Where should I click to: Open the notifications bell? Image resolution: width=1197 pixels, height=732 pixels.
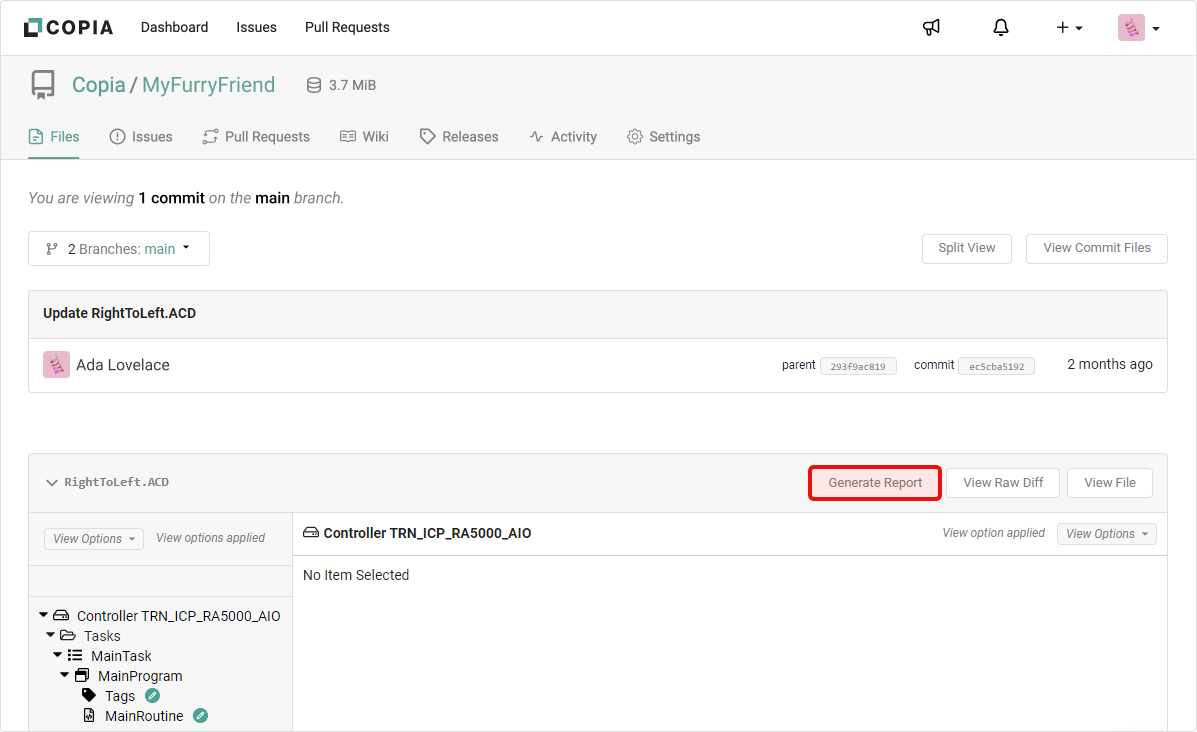click(x=1001, y=28)
